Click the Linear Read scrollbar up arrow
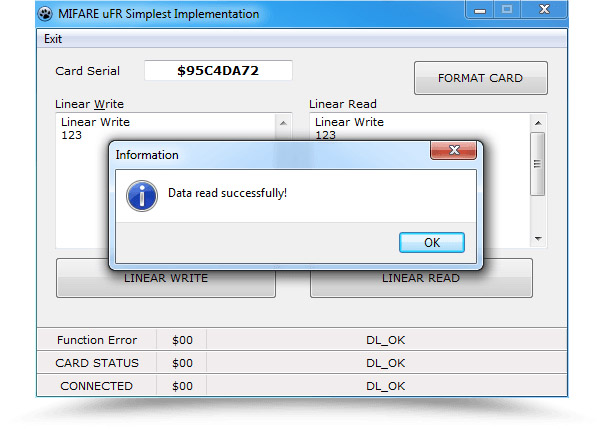The image size is (605, 429). 538,123
